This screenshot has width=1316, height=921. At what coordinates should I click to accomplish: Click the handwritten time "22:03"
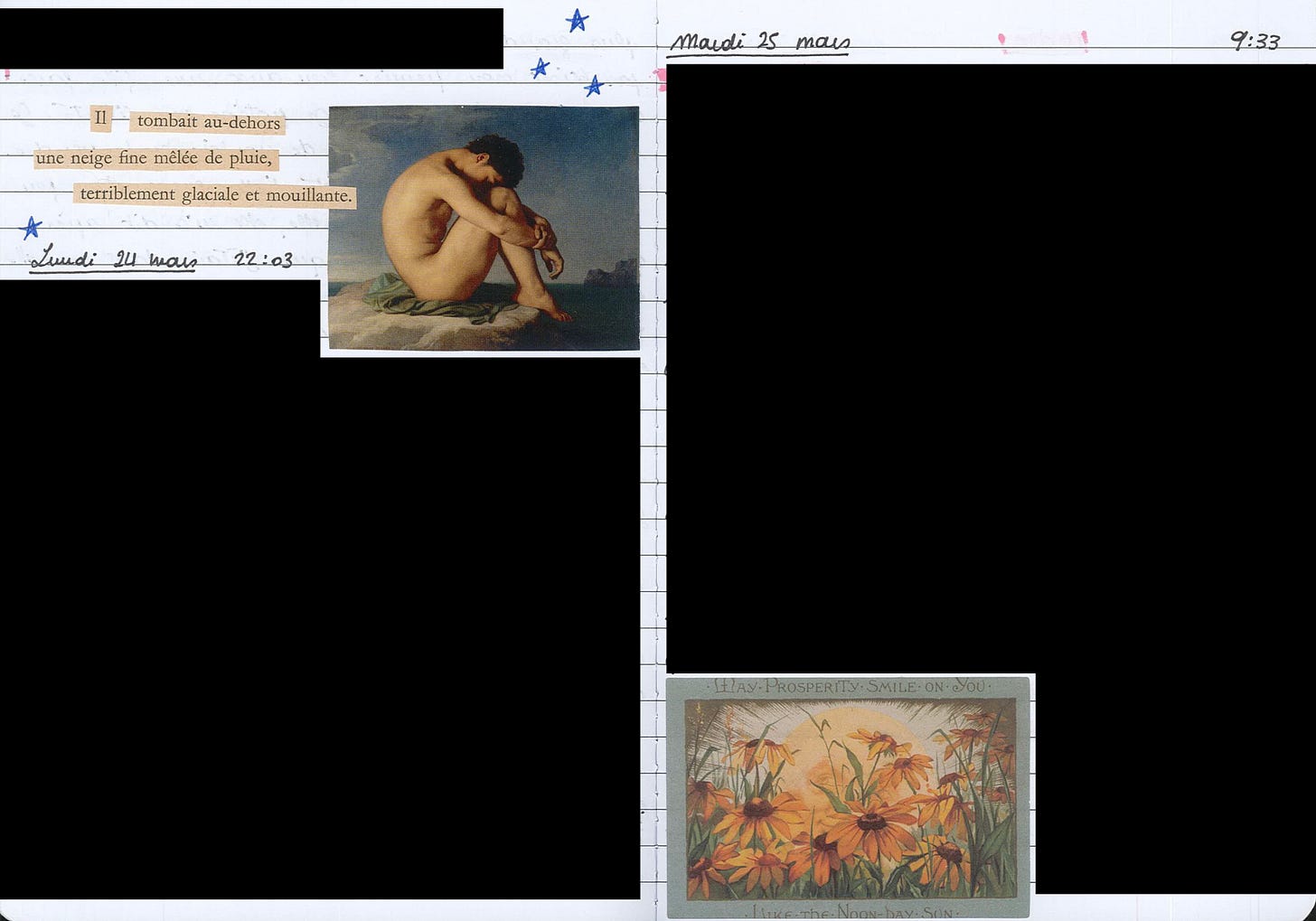[263, 260]
